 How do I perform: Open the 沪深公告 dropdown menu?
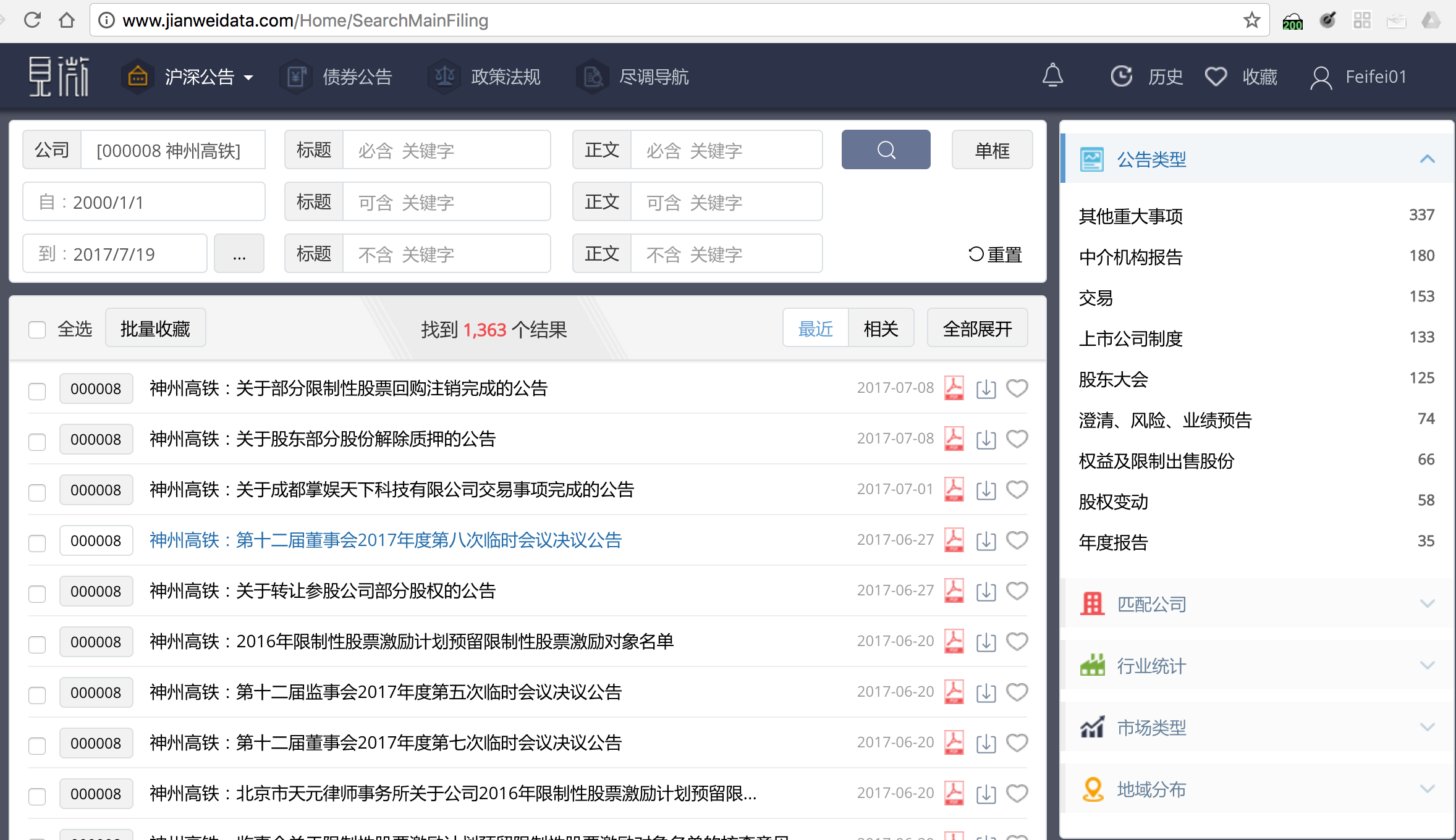189,77
